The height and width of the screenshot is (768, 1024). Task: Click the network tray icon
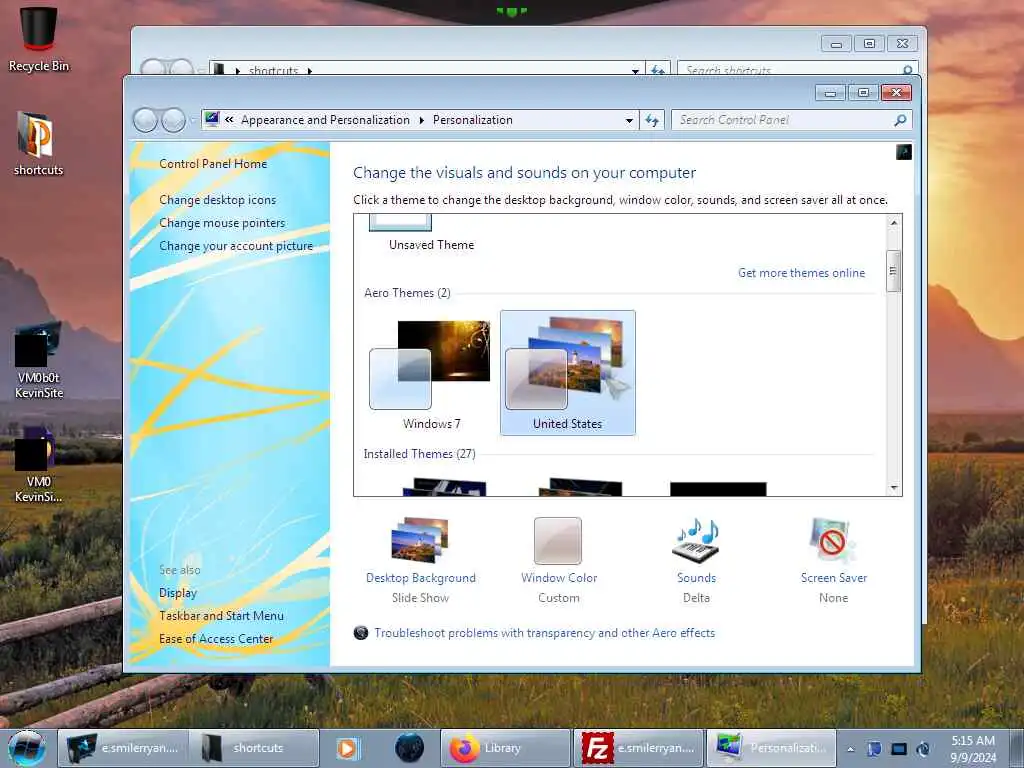pyautogui.click(x=899, y=749)
